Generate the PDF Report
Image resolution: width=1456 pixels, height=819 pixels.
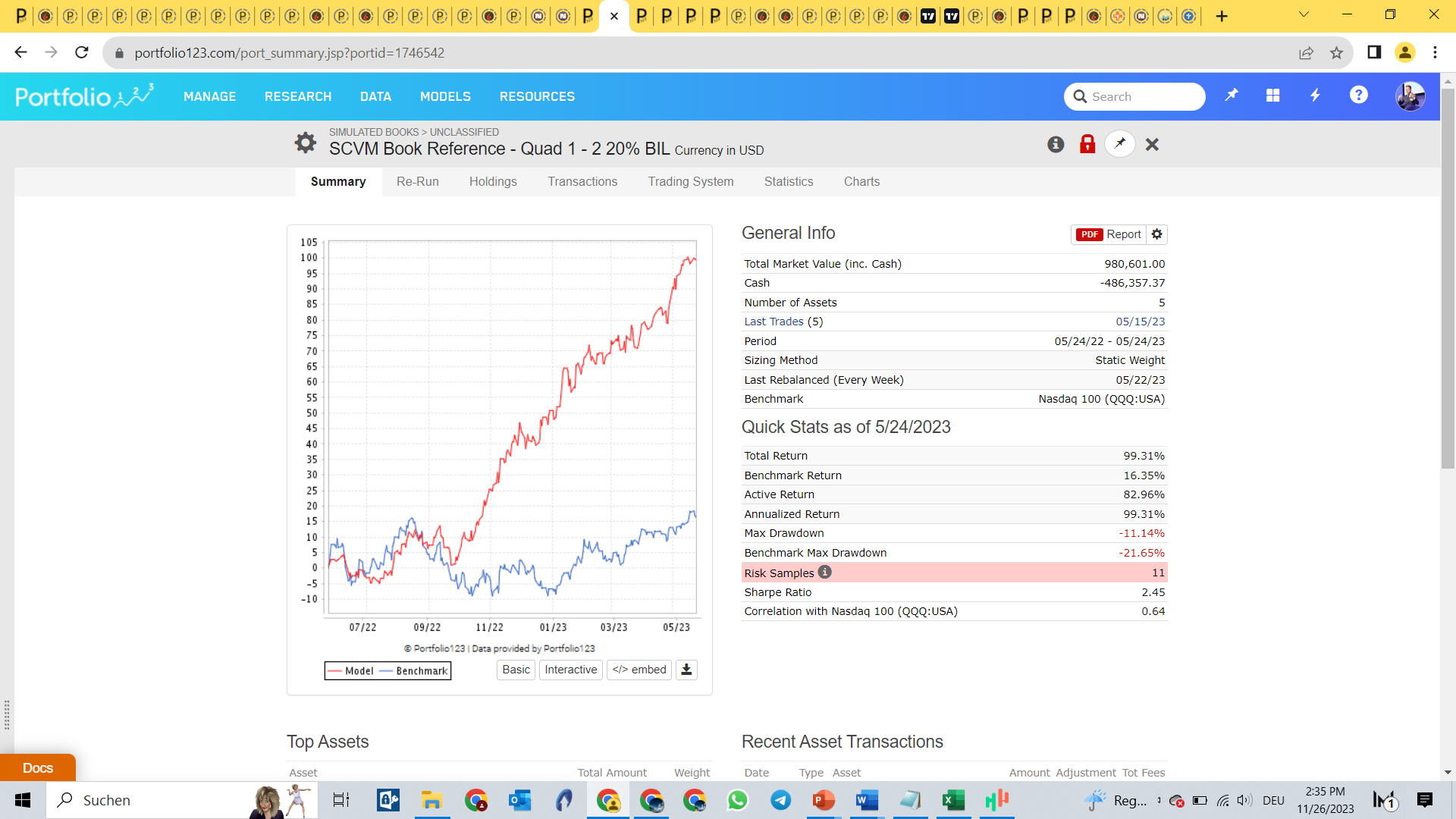coord(1109,234)
